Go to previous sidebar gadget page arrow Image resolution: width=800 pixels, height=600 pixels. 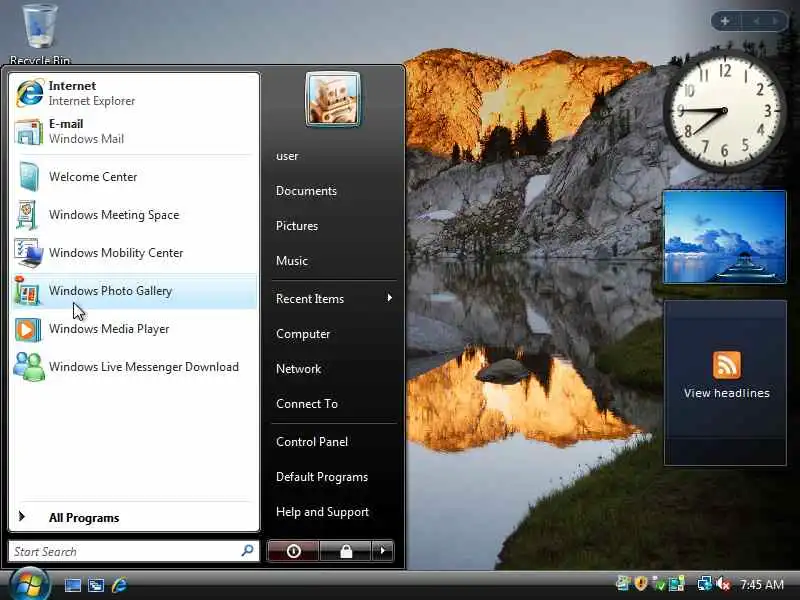click(x=757, y=21)
